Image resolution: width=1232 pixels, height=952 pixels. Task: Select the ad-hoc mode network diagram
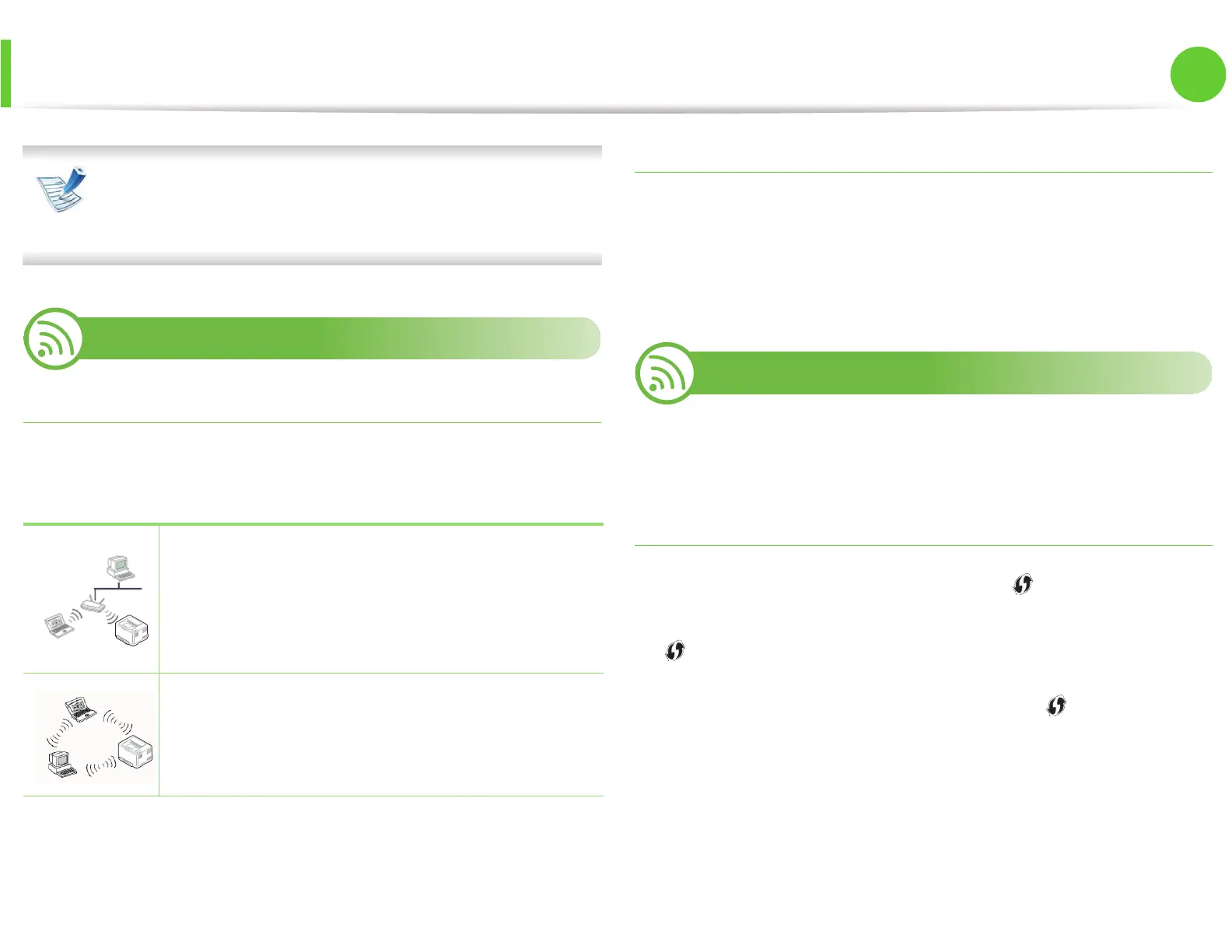pos(95,735)
